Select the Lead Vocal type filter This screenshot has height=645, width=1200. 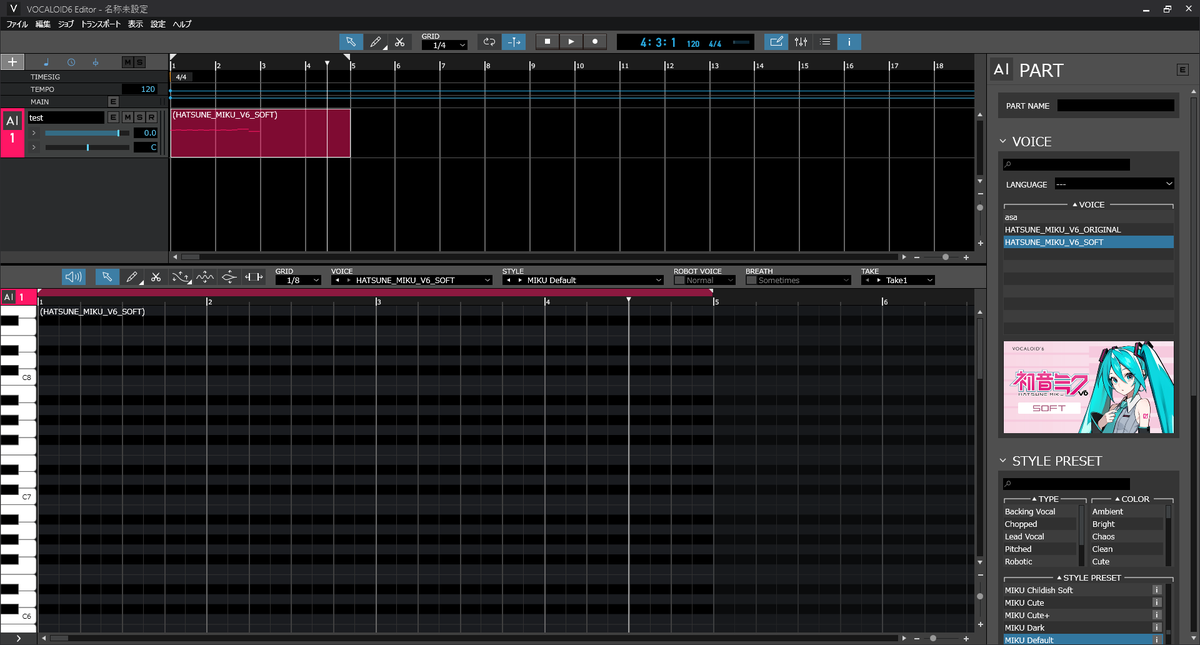1040,537
